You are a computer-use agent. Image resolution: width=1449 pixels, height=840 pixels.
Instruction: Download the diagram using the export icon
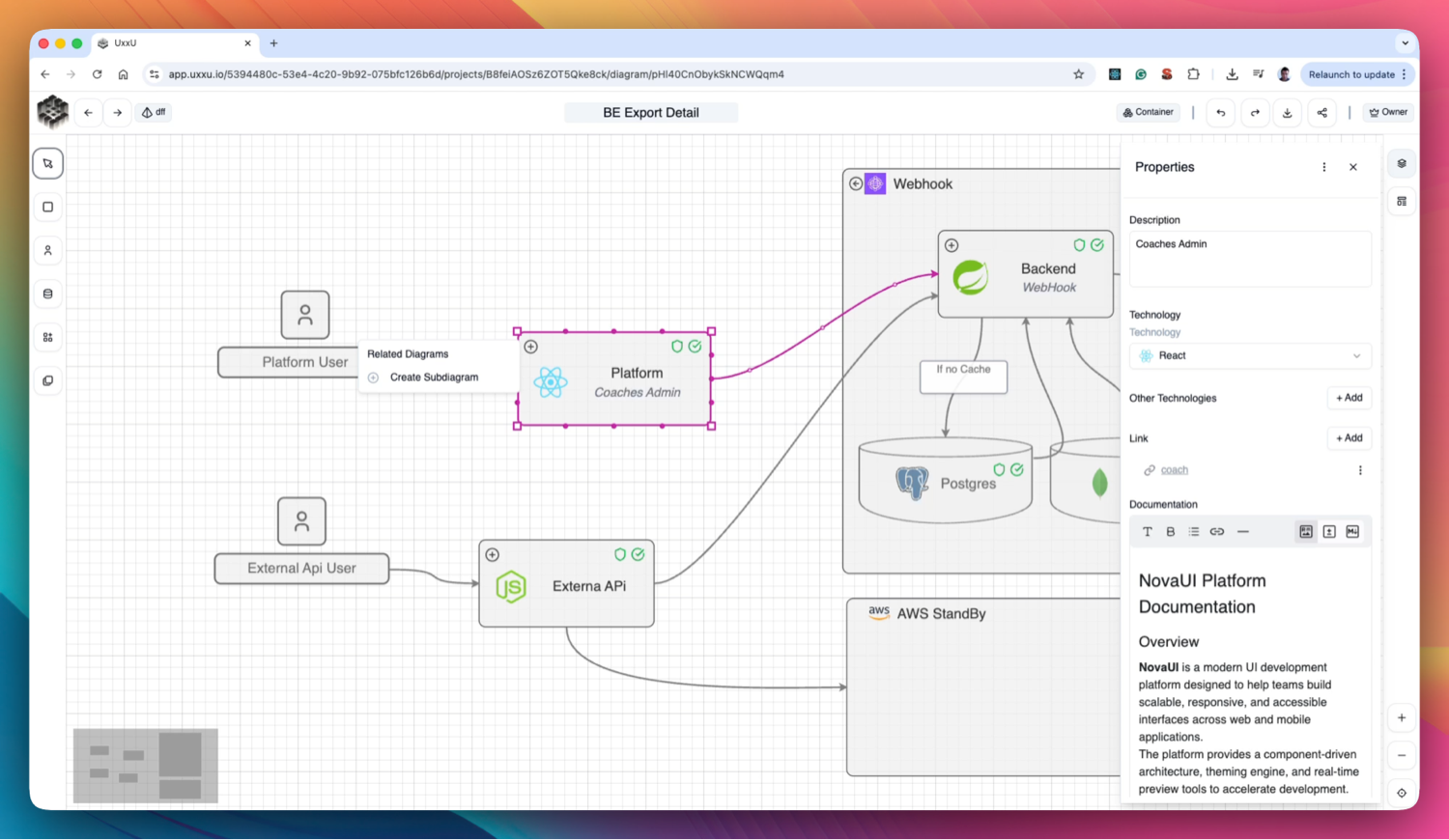(x=1288, y=113)
